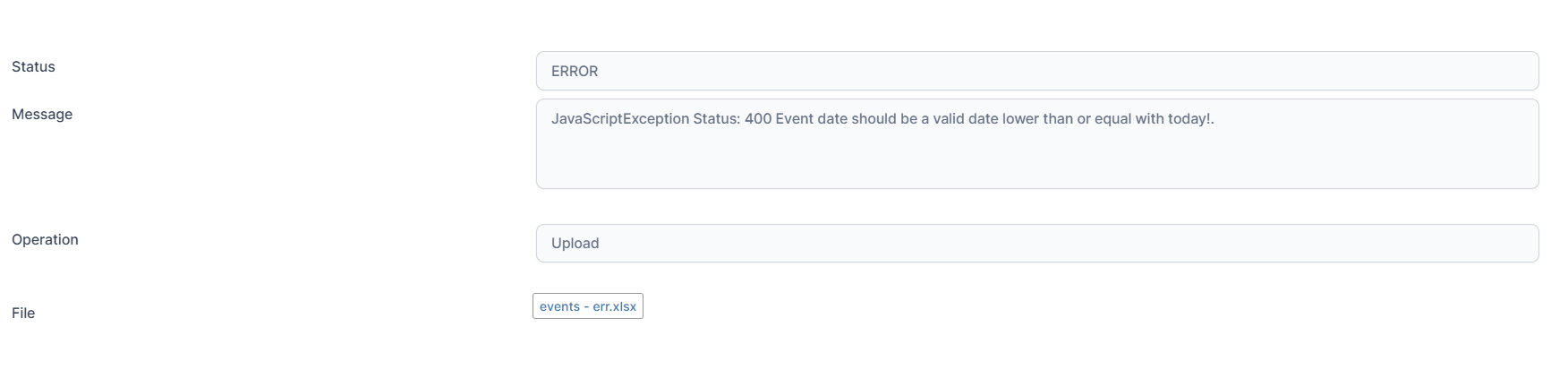Click the phrase lower than in message
1568x387 pixels.
1037,119
